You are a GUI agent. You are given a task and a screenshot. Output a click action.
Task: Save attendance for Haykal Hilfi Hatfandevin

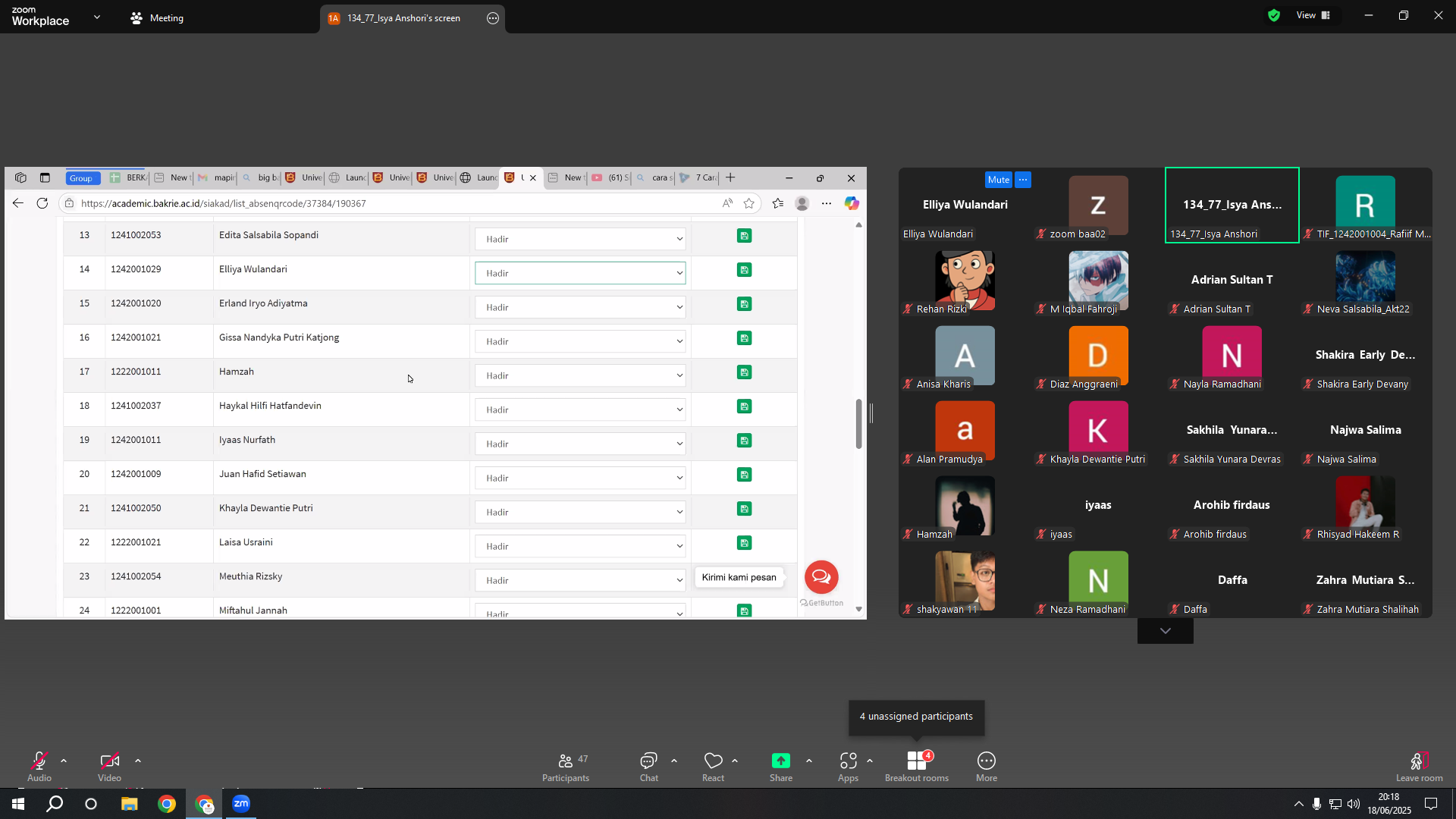point(745,406)
